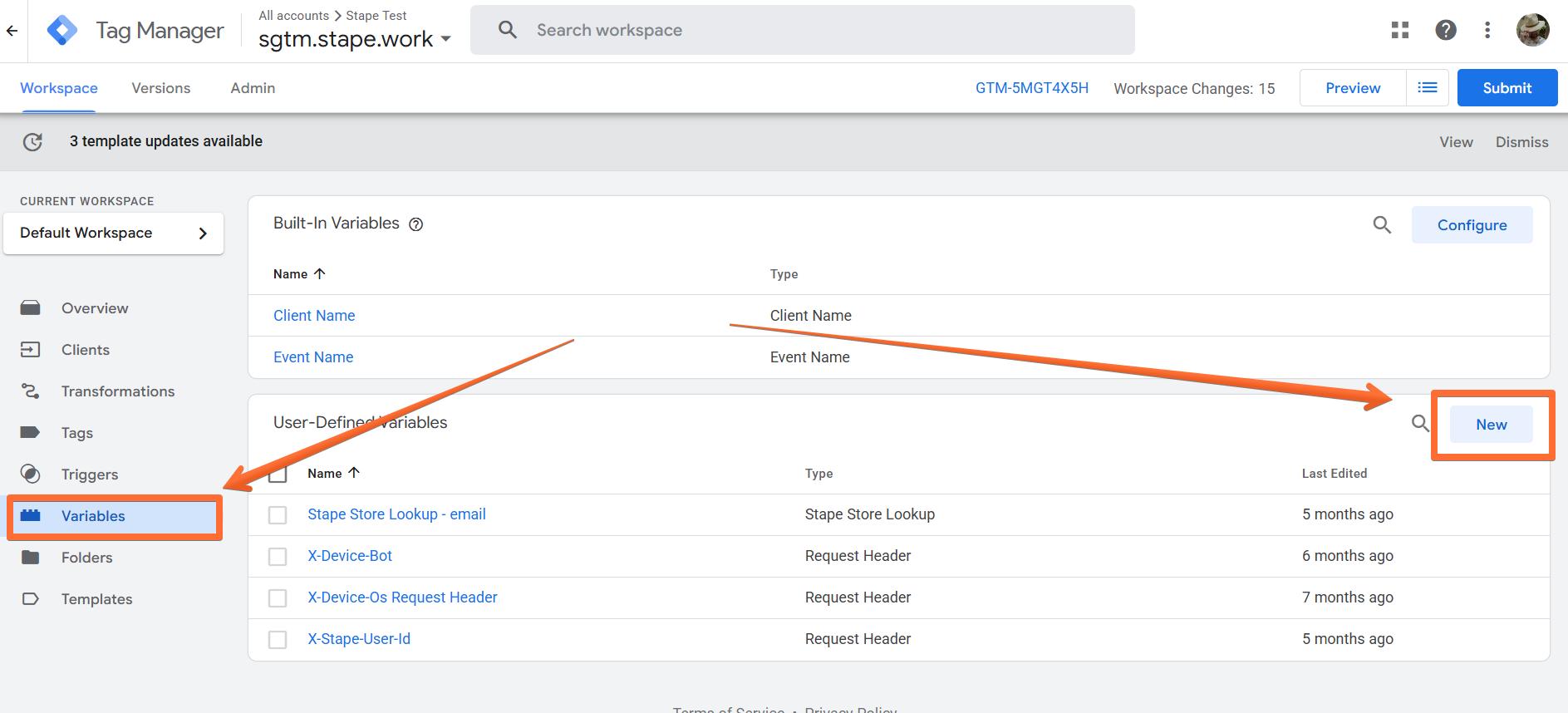Sort Built-In Variables by Name column
Viewport: 1568px width, 713px height.
point(299,273)
